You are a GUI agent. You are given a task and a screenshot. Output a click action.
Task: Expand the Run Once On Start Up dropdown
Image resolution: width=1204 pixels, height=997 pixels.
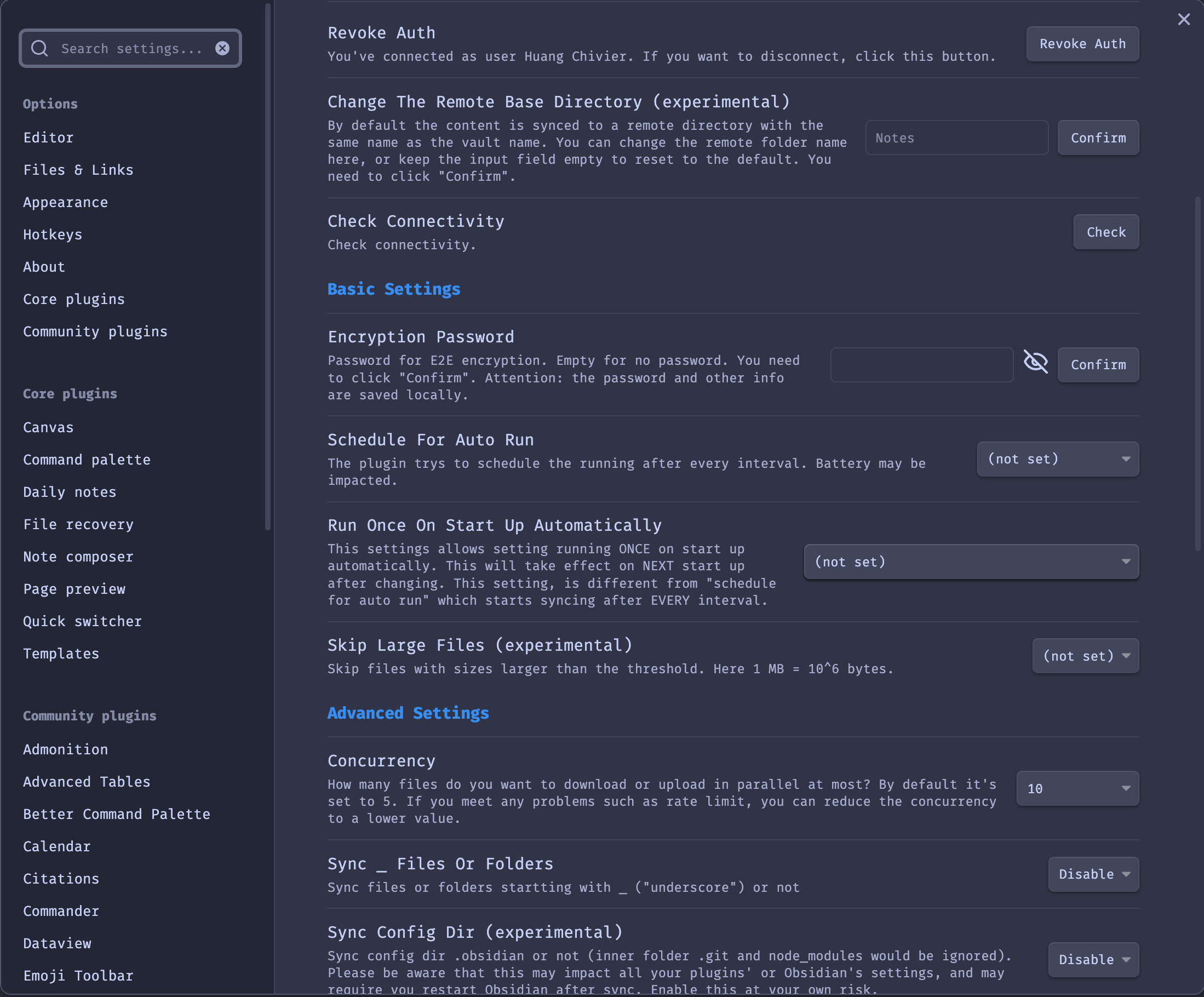(x=971, y=561)
